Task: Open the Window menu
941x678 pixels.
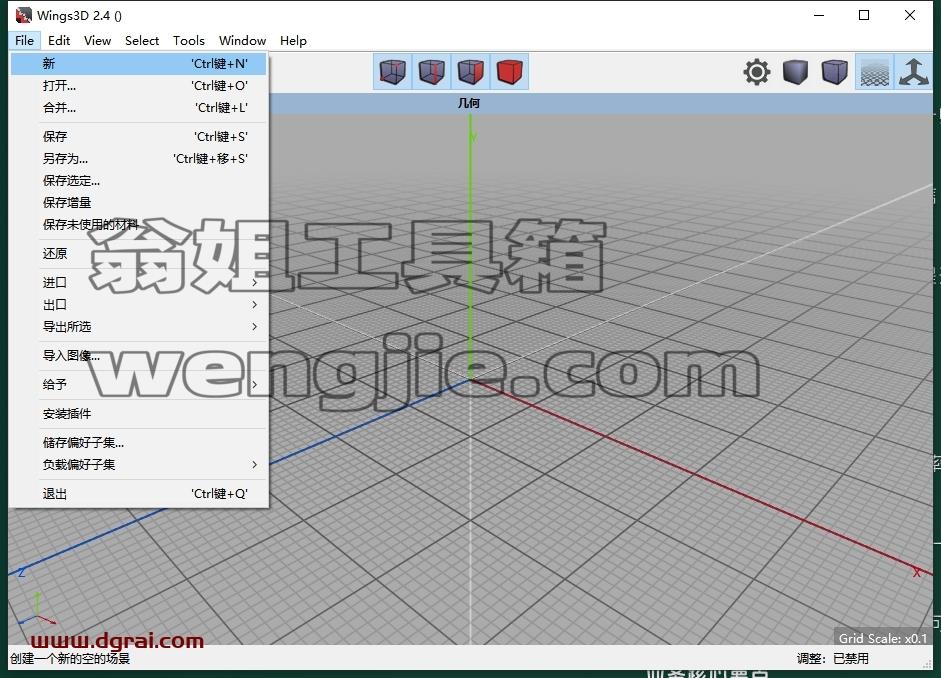Action: pos(242,41)
